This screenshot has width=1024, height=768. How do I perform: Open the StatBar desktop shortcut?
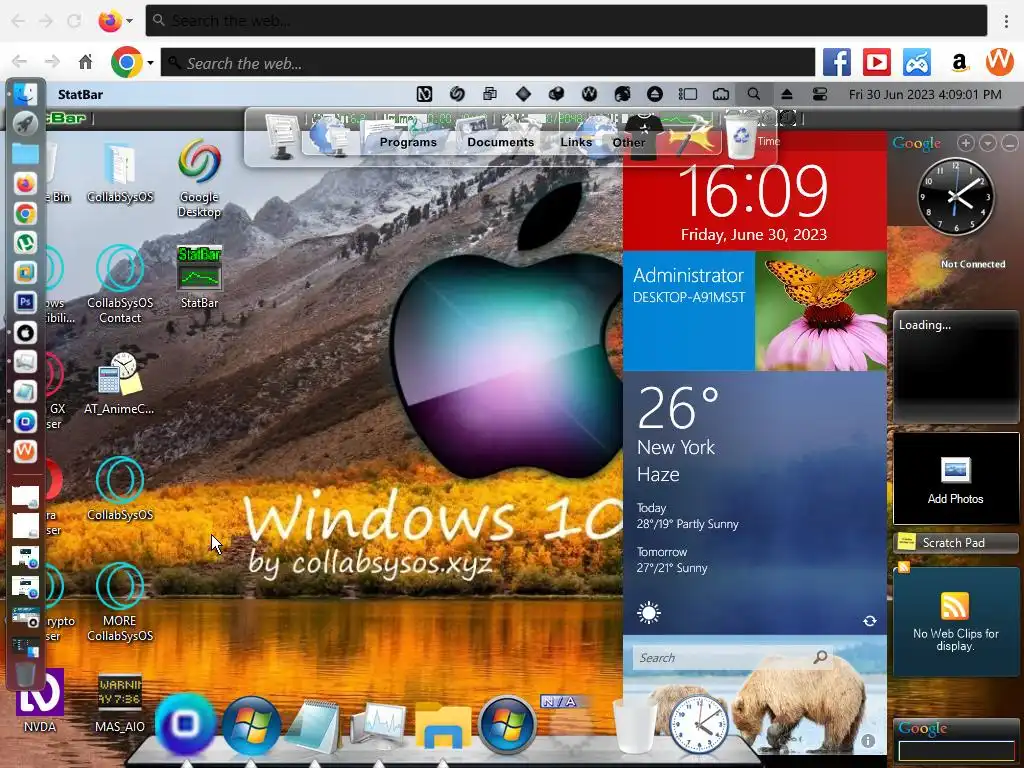tap(199, 277)
